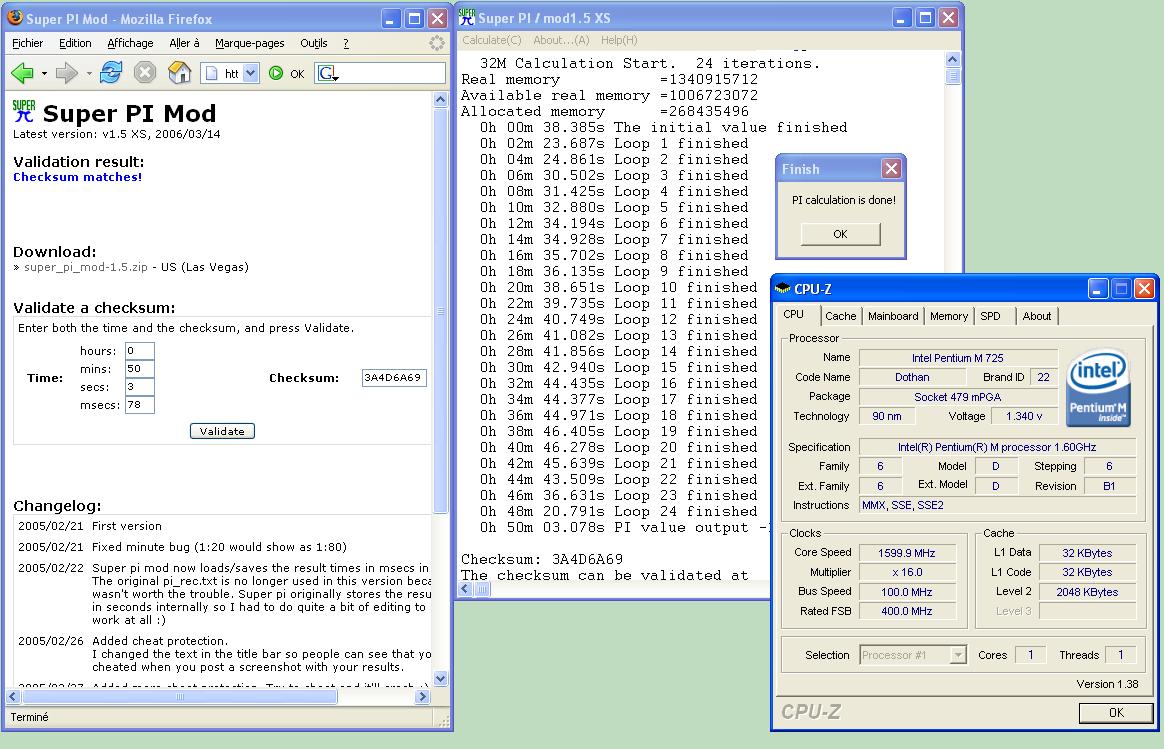Click CPU-Z title bar icon

(782, 289)
